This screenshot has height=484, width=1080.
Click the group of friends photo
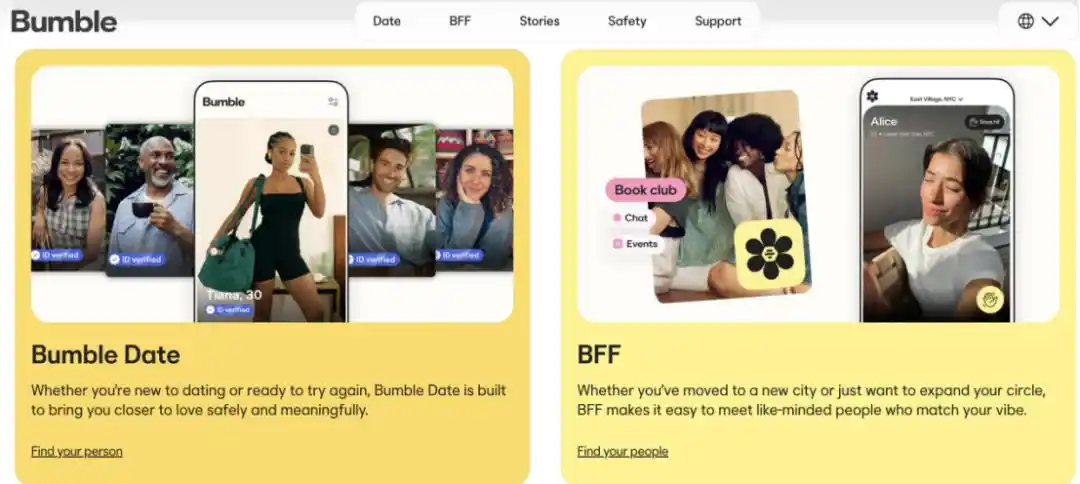726,196
